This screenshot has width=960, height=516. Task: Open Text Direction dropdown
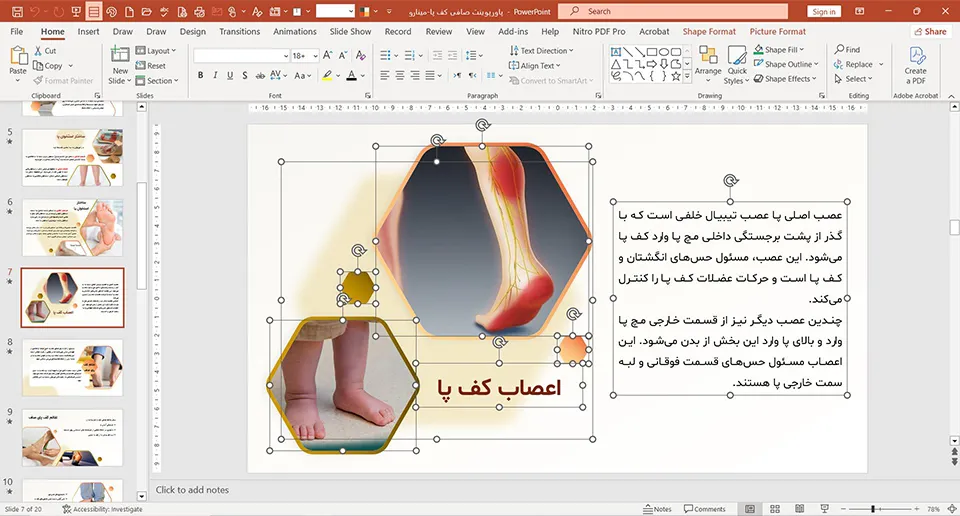coord(541,51)
